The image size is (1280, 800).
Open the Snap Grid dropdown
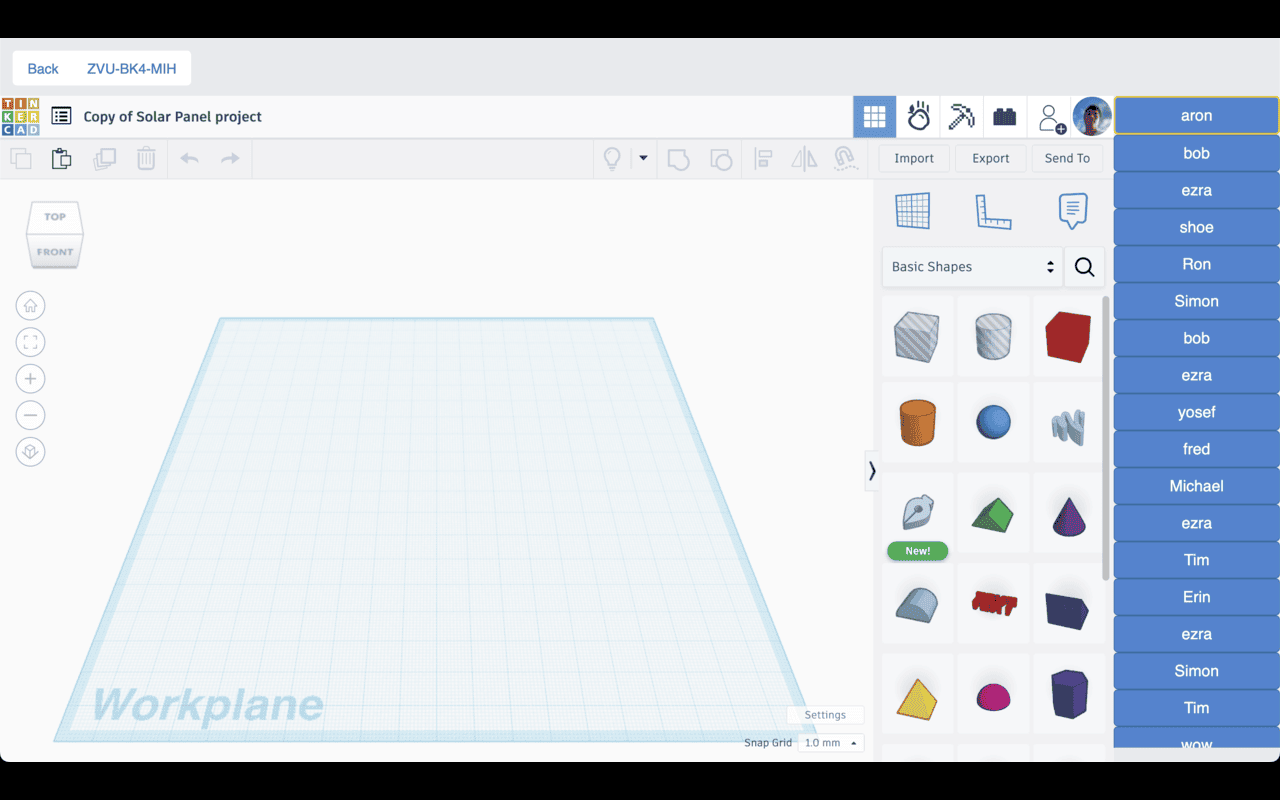point(830,742)
